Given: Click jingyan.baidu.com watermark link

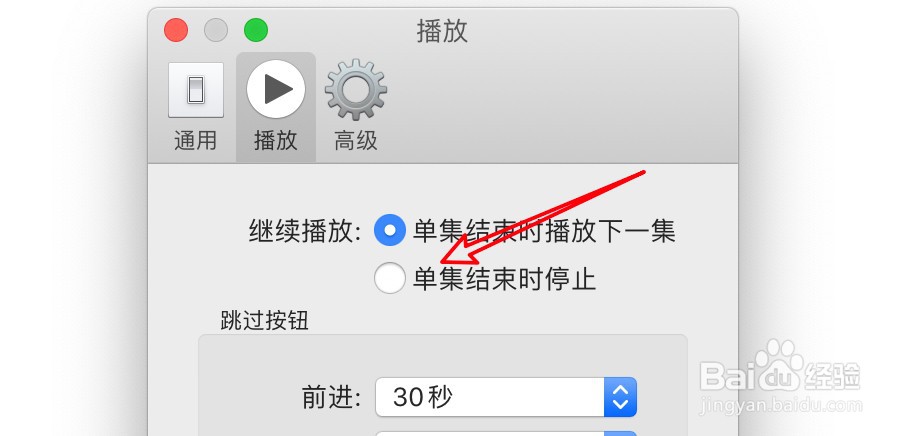Looking at the screenshot, I should pos(781,405).
